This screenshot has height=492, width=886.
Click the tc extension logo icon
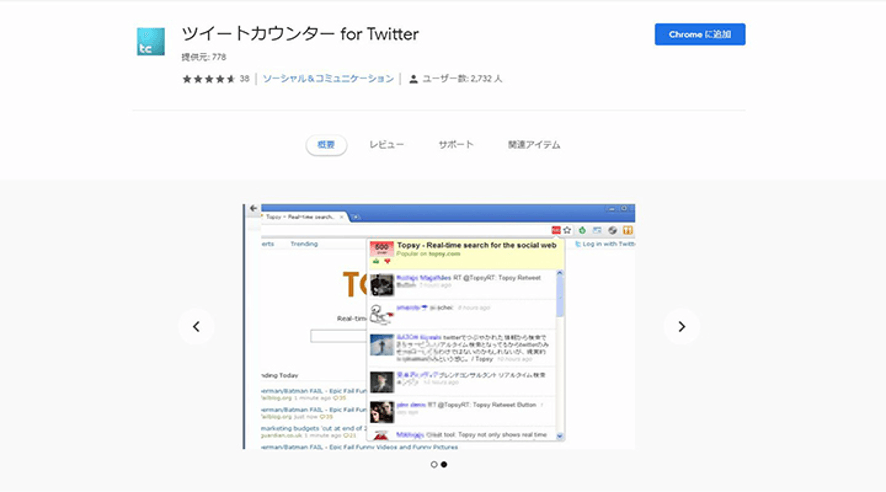[151, 42]
